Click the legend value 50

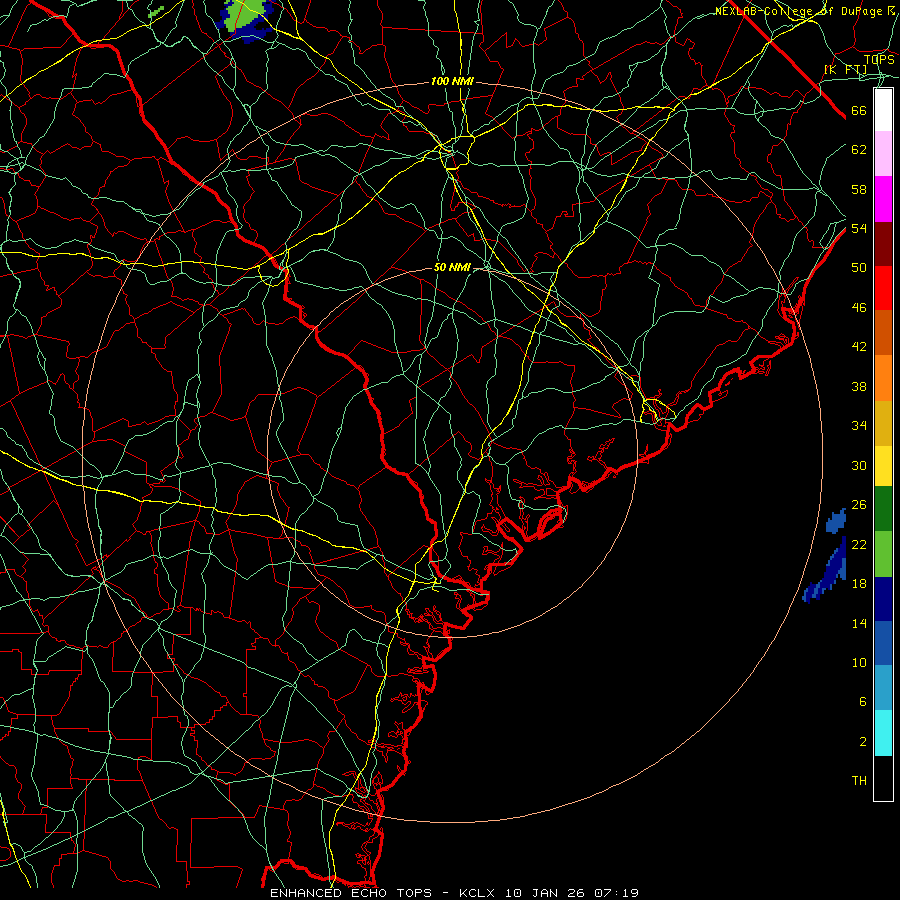859,268
